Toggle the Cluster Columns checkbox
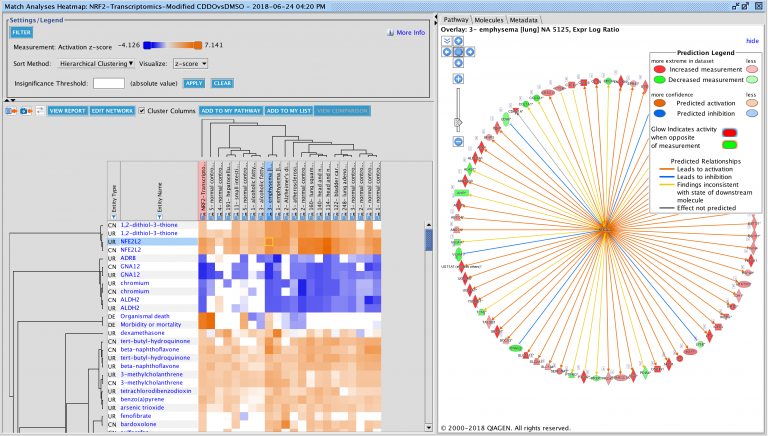 click(142, 111)
